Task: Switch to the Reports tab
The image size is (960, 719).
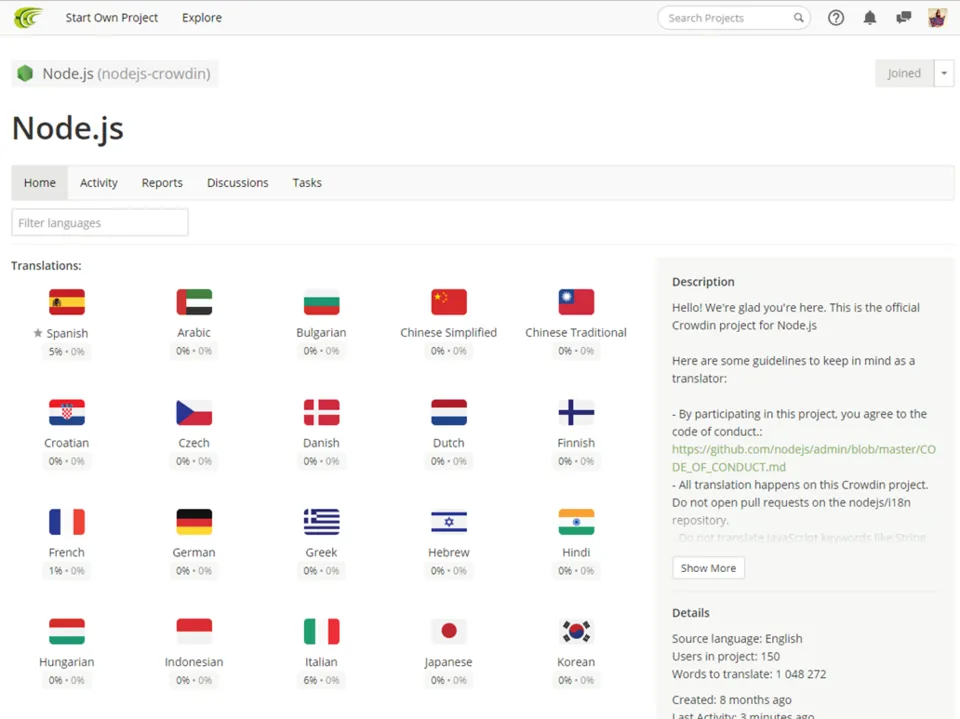Action: [162, 183]
